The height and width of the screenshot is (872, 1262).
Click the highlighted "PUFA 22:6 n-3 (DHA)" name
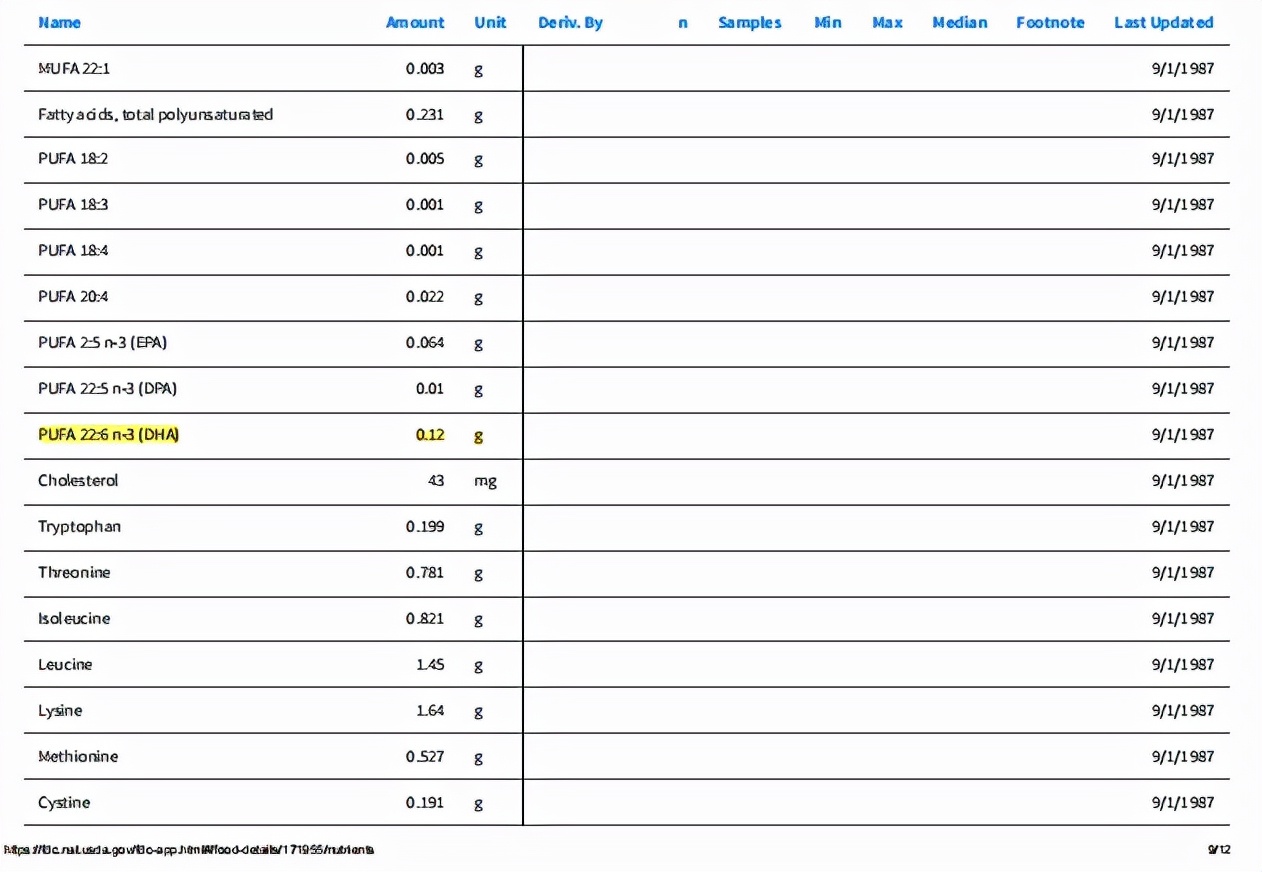pos(109,434)
